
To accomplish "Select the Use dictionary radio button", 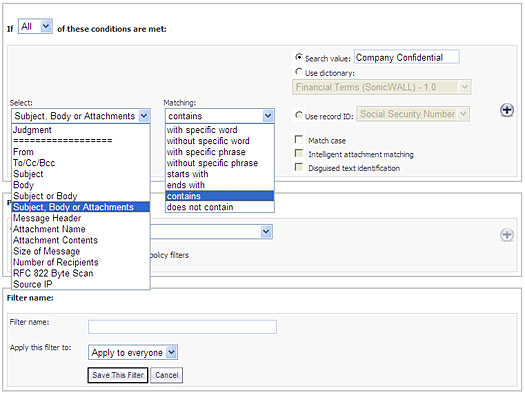I will click(x=298, y=72).
